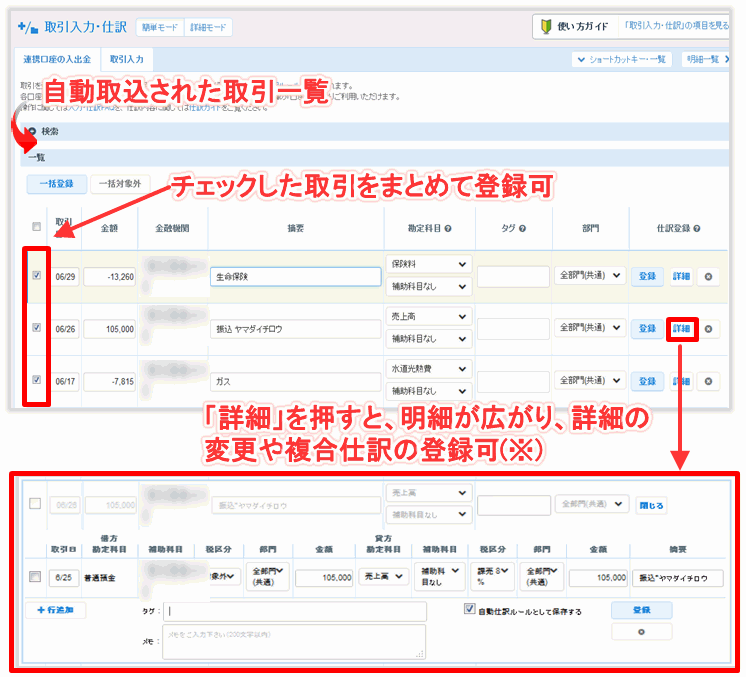Uncheck the 06/17 transaction checkbox

point(36,380)
